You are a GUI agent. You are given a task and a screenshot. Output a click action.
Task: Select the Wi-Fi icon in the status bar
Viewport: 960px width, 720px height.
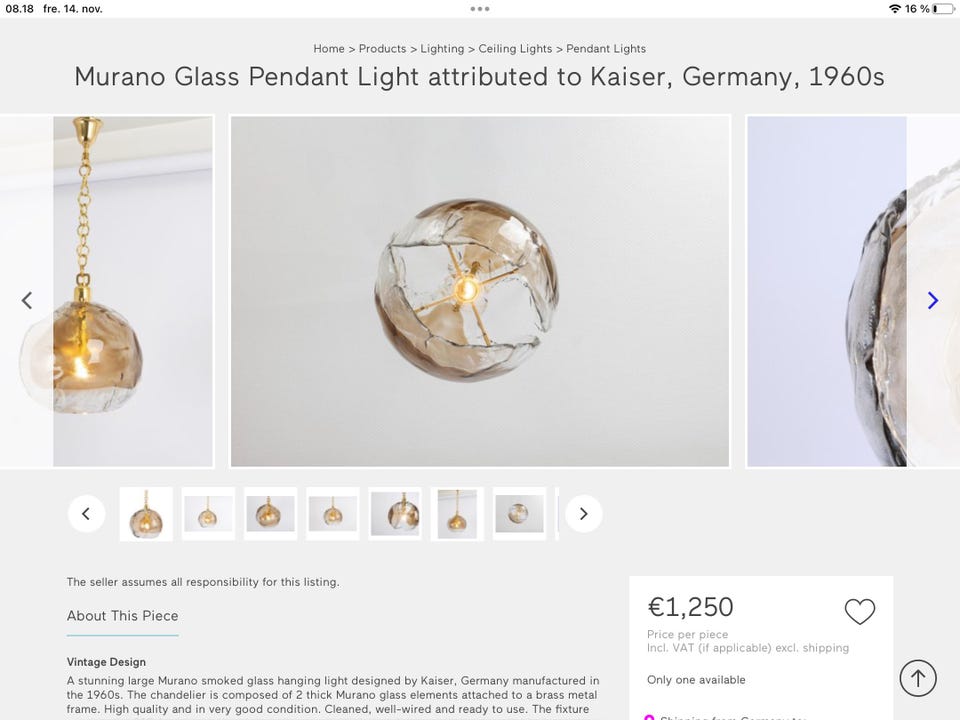coord(895,8)
